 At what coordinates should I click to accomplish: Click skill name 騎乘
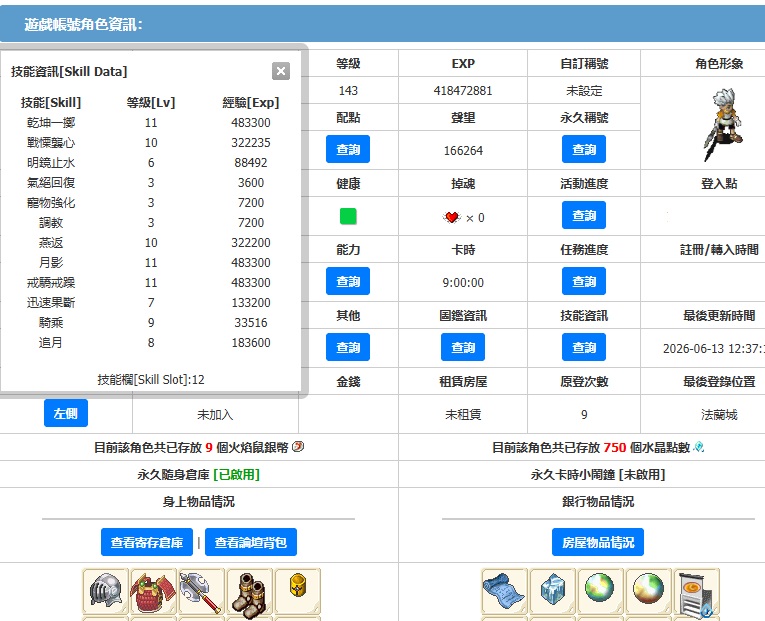(51, 322)
